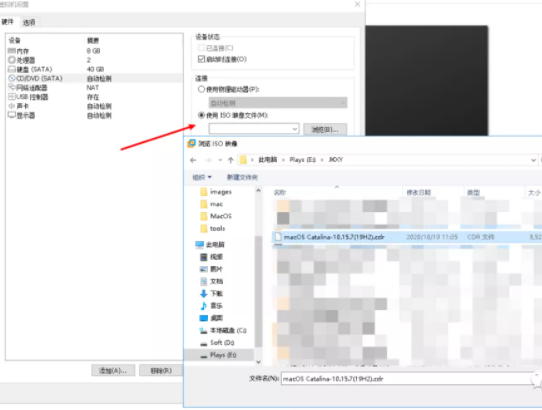Select the CD/DVD (SATA) device icon
The width and height of the screenshot is (542, 410).
(x=12, y=78)
